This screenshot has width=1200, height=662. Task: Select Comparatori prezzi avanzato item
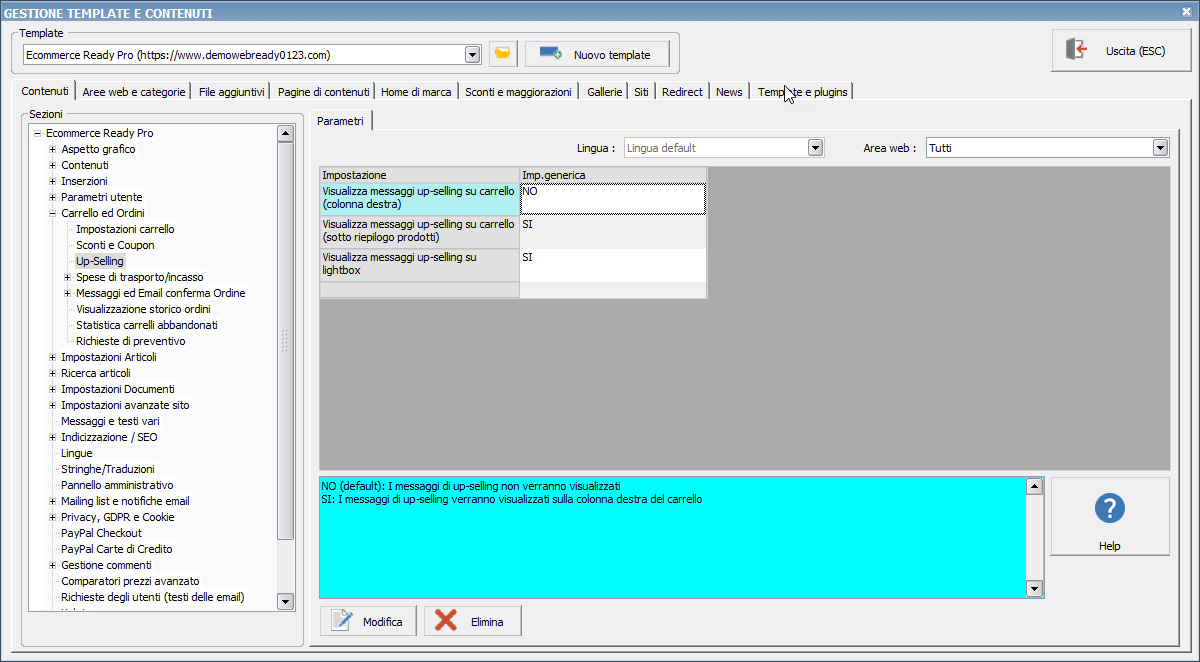[x=130, y=581]
